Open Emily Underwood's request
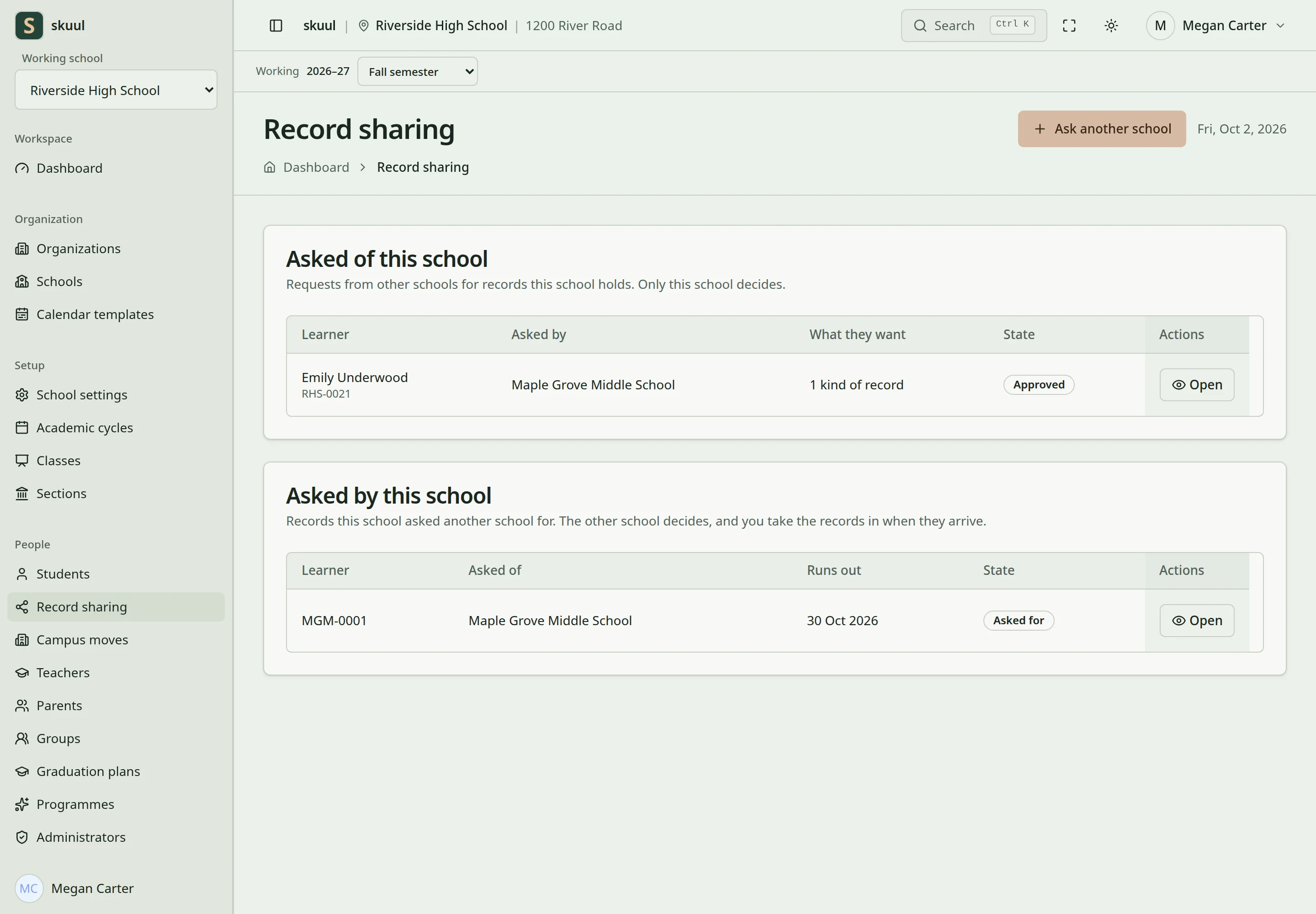The width and height of the screenshot is (1316, 914). [1196, 385]
